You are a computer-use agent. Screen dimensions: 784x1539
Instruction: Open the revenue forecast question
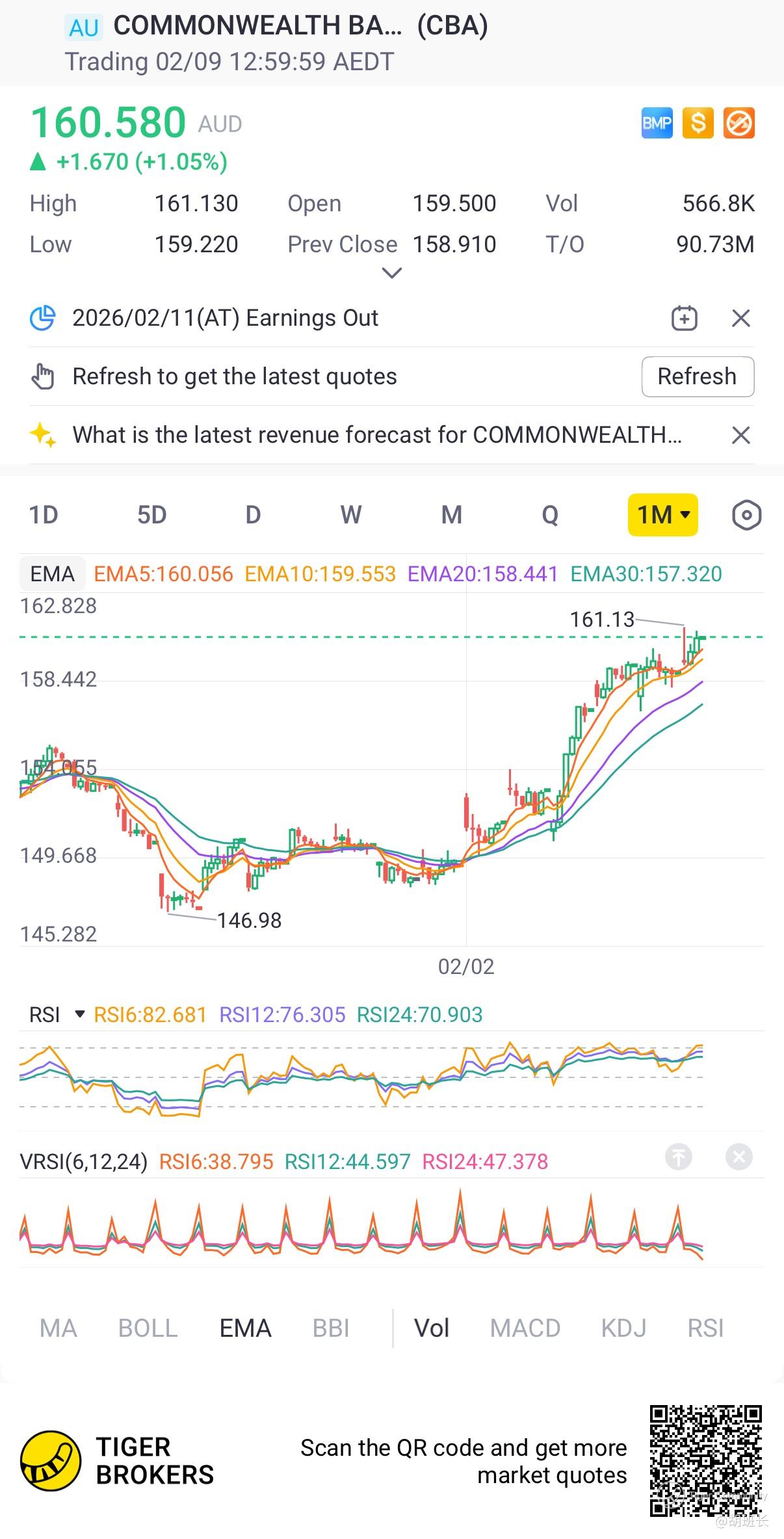tap(377, 435)
